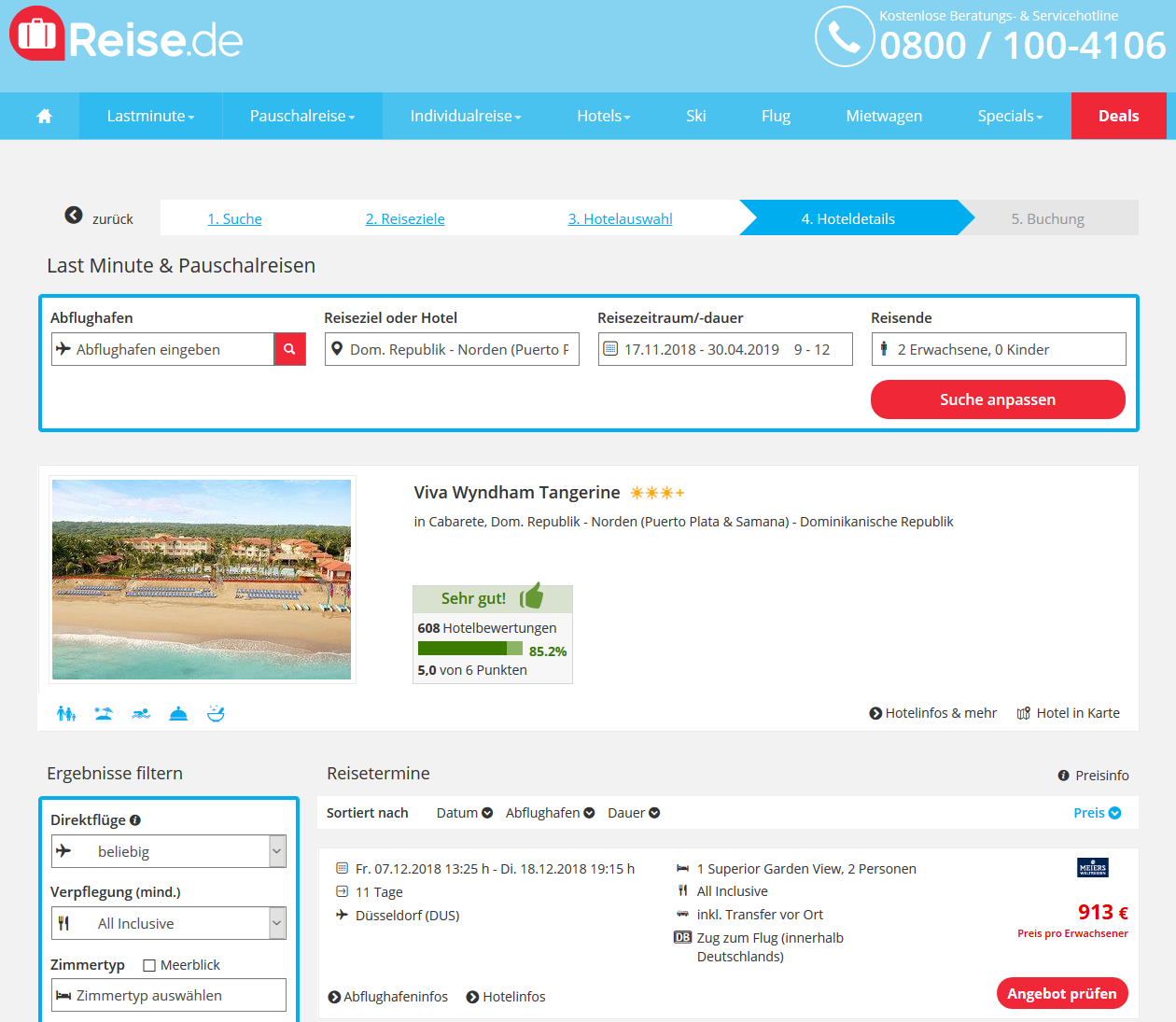Open the Flug menu item

coord(776,116)
